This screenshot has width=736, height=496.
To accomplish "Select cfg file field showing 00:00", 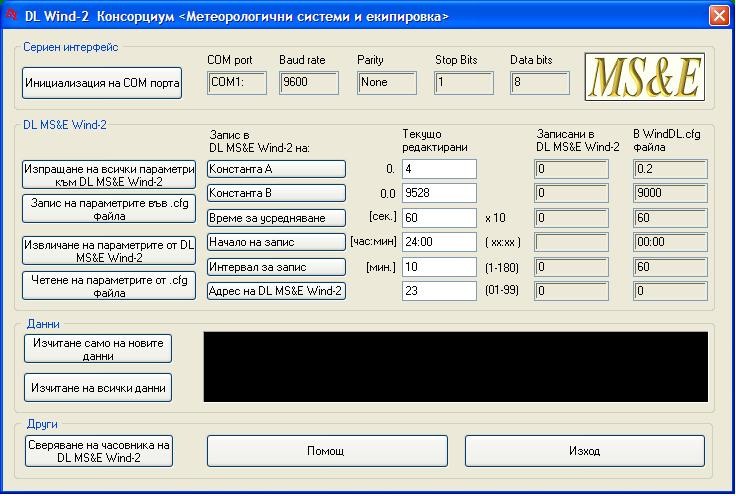I will pyautogui.click(x=670, y=242).
